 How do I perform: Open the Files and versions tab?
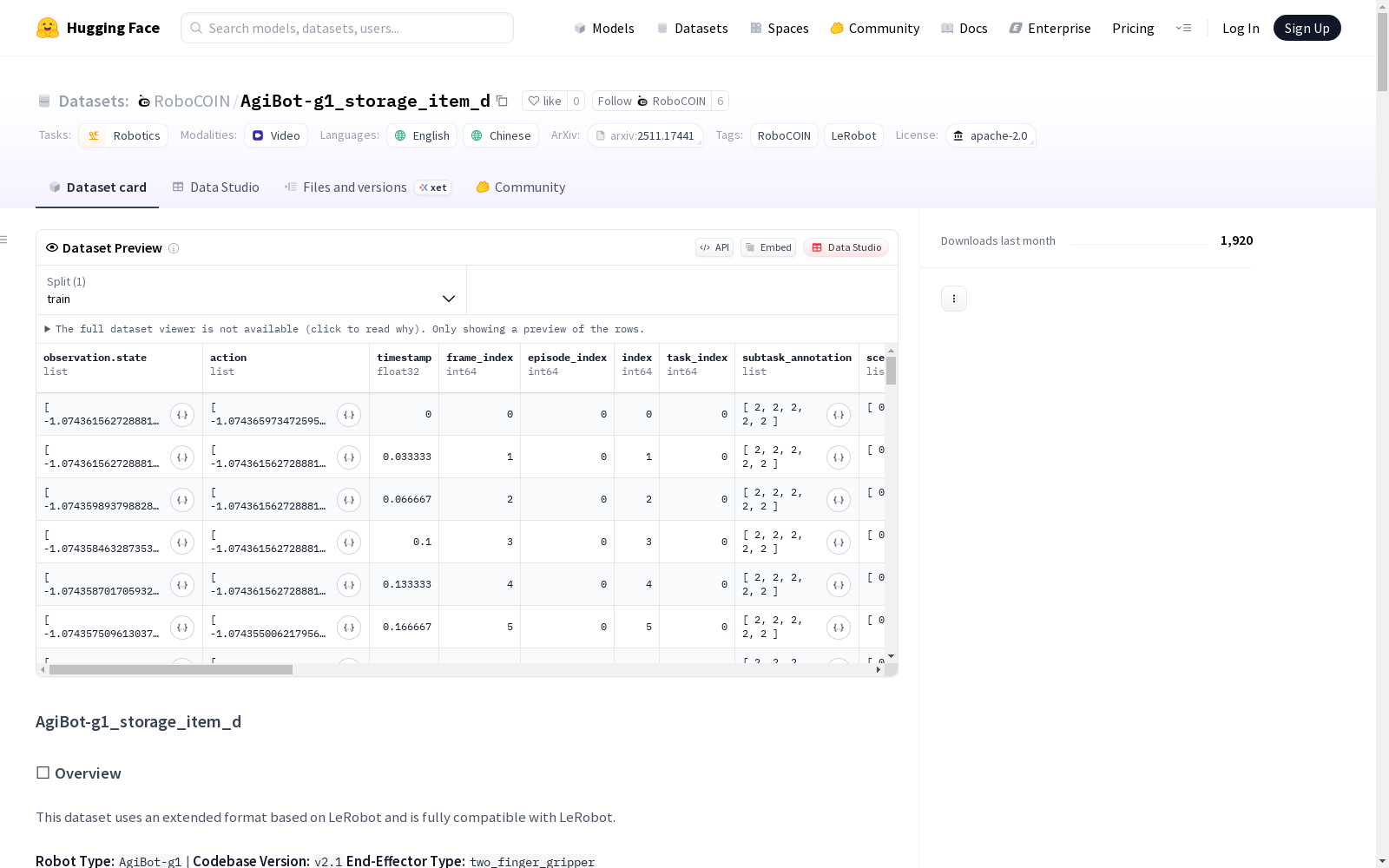[x=367, y=187]
